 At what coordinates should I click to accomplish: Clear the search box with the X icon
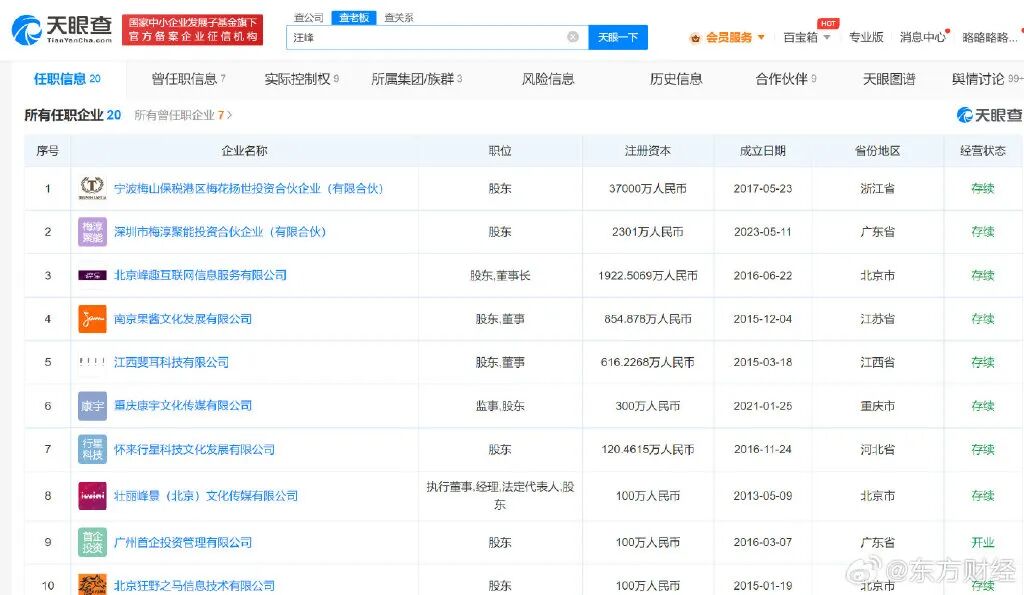[x=573, y=37]
